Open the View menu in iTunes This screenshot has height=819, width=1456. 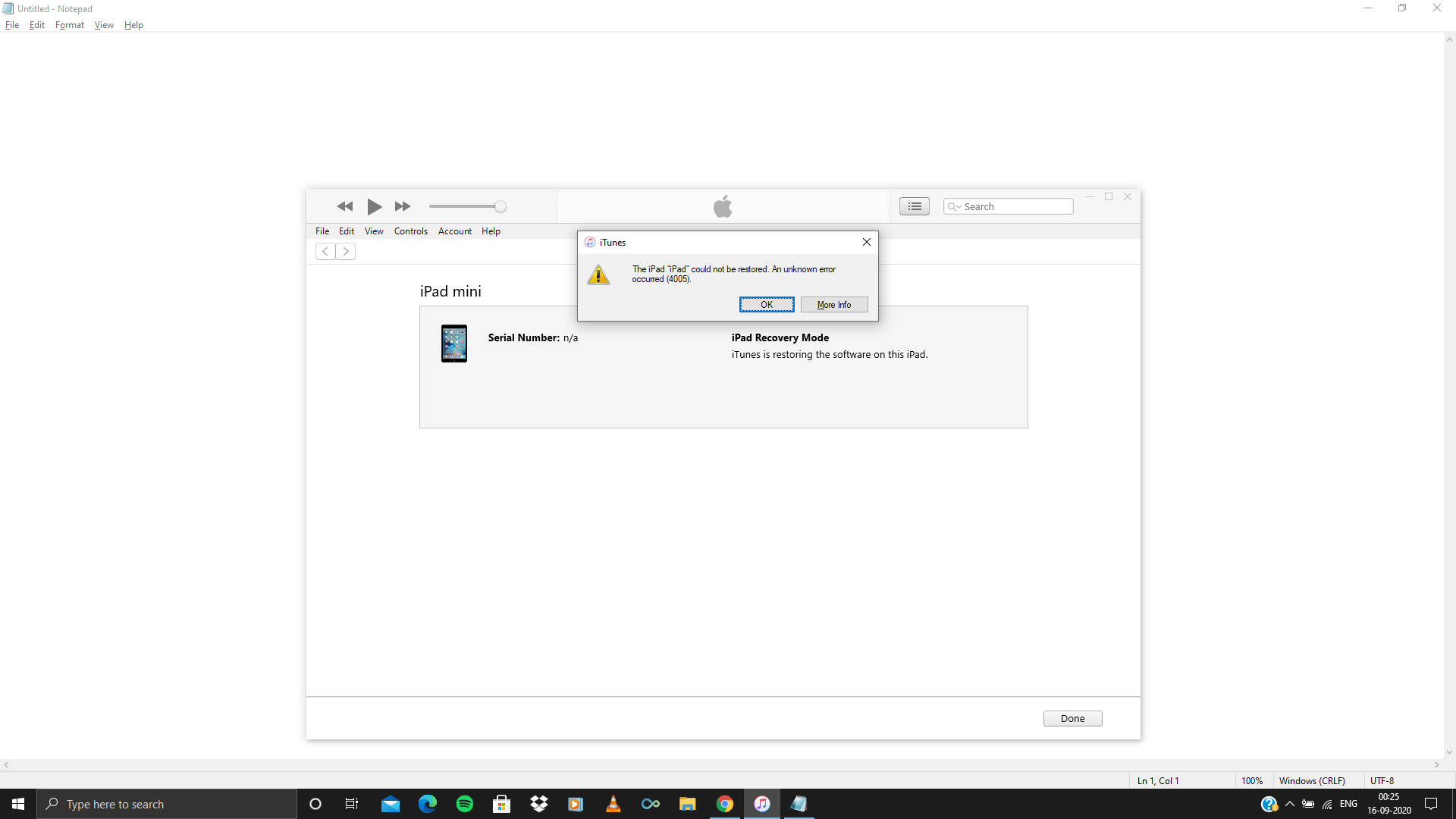click(x=373, y=231)
